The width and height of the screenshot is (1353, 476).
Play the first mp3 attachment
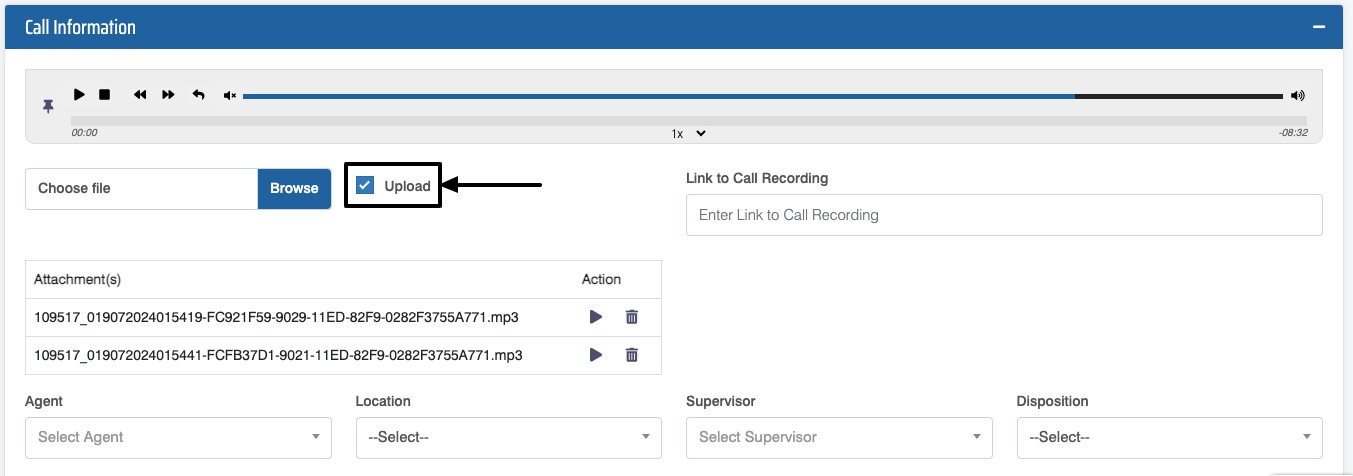596,317
